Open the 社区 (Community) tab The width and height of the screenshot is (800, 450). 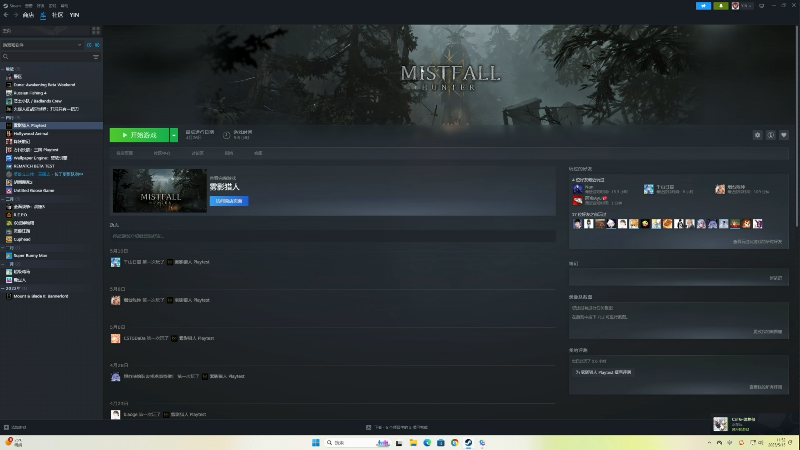(58, 15)
